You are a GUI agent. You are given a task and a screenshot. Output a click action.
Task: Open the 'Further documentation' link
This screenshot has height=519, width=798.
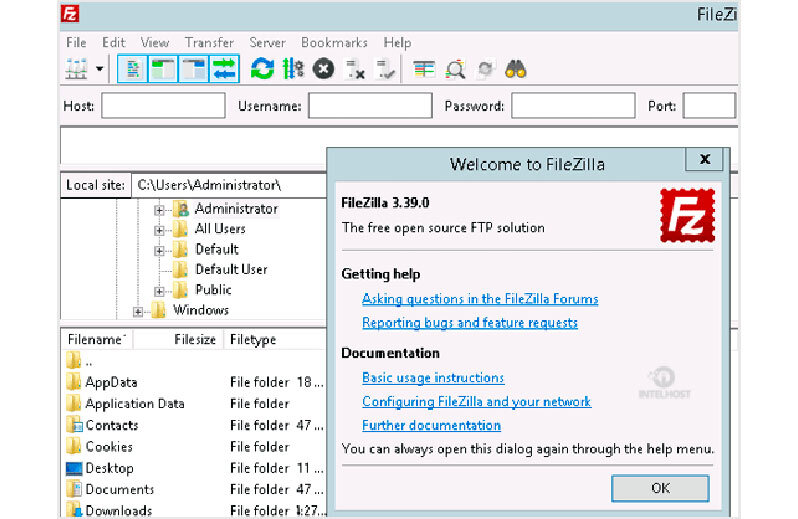pos(432,425)
